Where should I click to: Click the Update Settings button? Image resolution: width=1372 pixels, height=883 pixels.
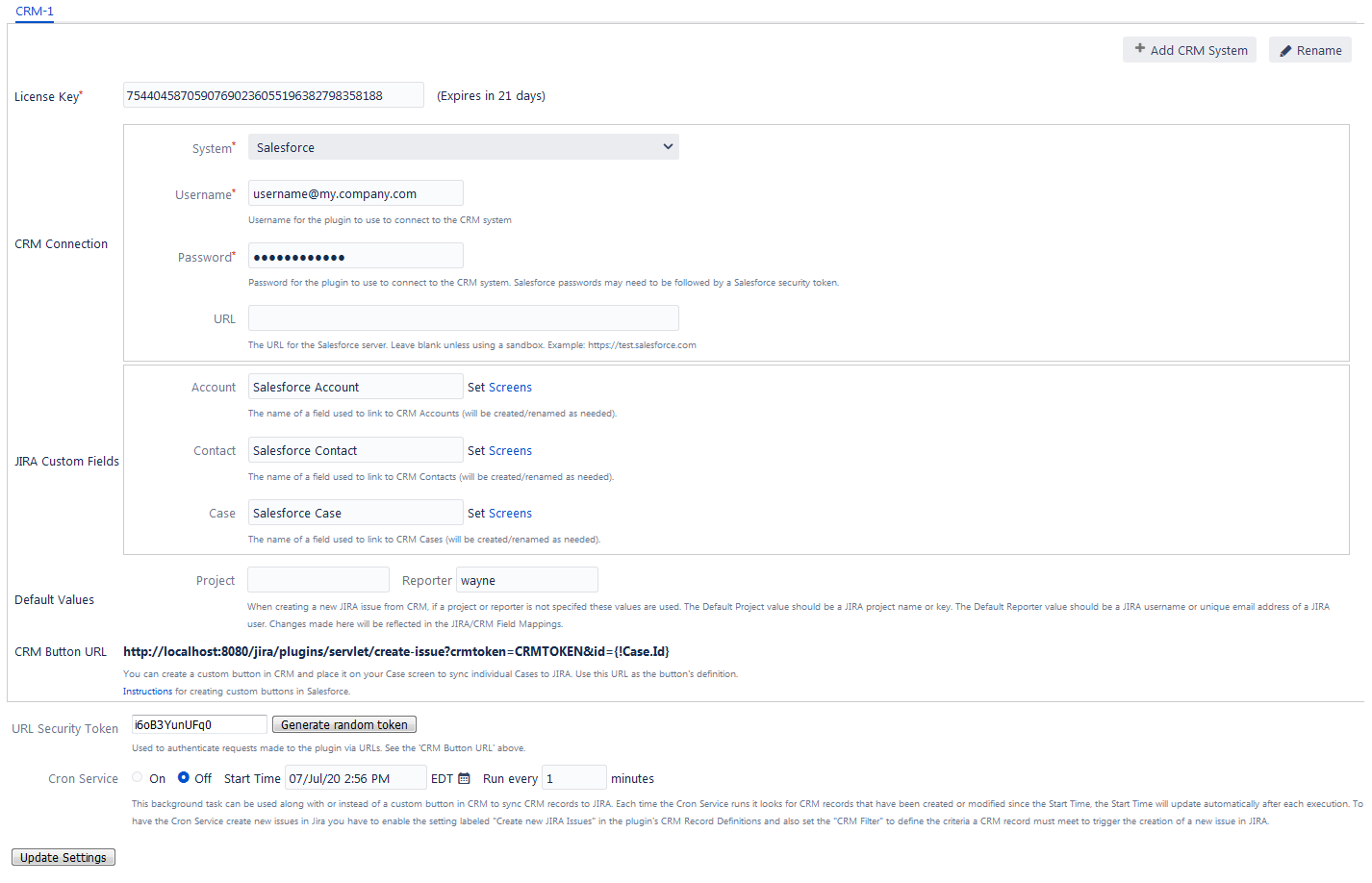pyautogui.click(x=64, y=857)
